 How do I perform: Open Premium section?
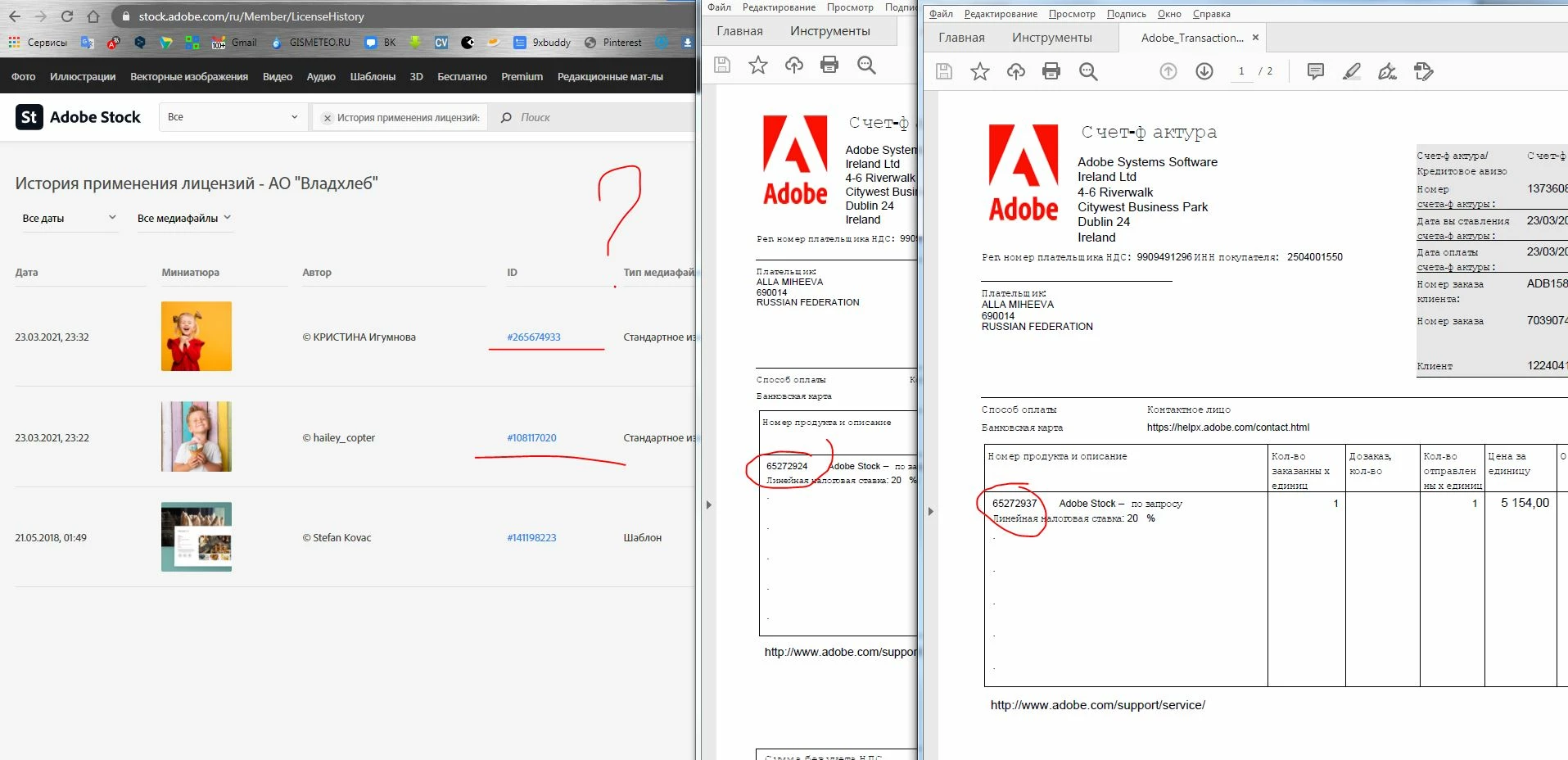(x=522, y=77)
